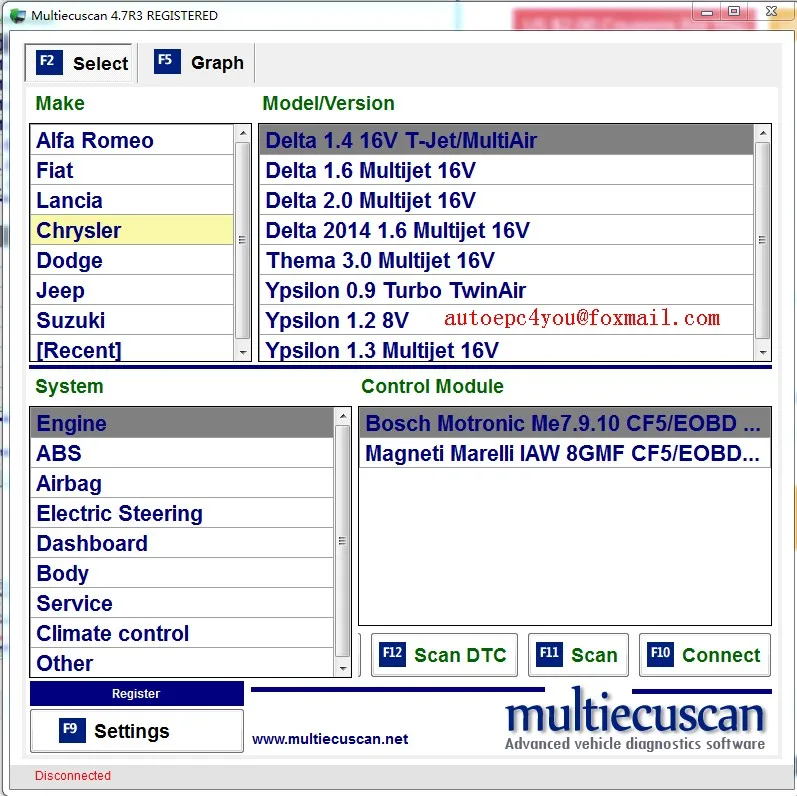
Task: Choose Jeep from Make list
Action: pos(132,290)
